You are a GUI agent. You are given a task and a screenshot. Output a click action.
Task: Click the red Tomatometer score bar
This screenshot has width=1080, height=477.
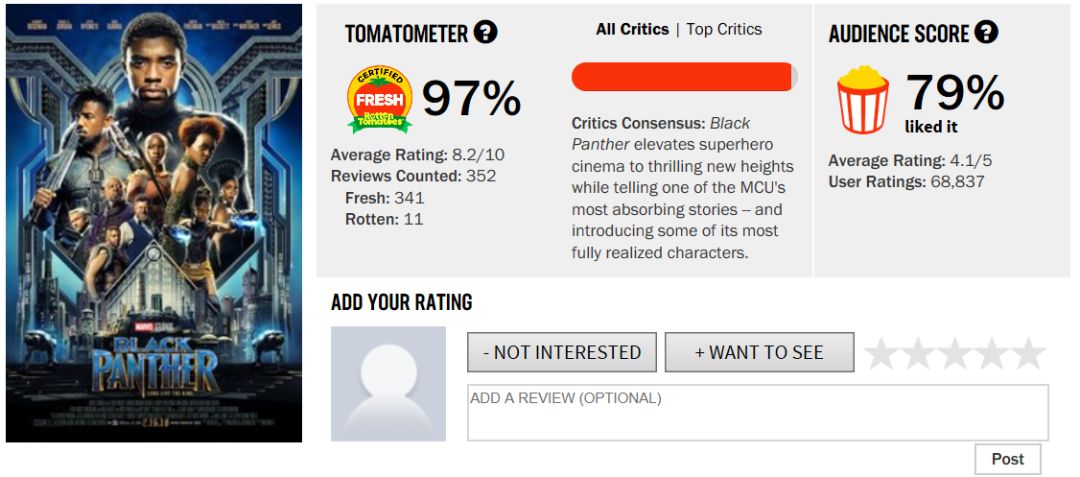tap(684, 77)
